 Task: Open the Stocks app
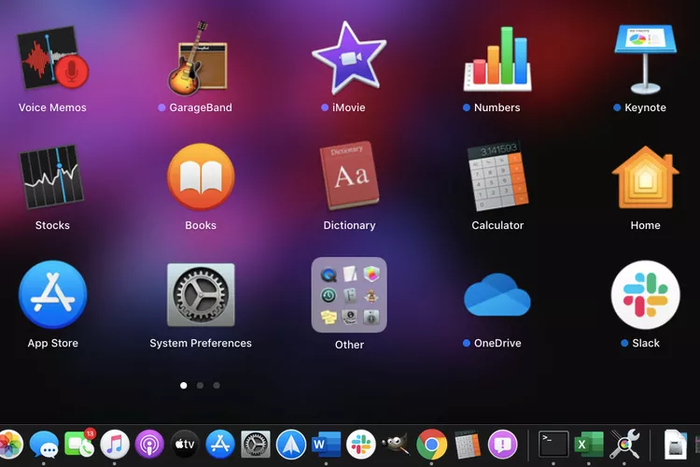[x=52, y=177]
